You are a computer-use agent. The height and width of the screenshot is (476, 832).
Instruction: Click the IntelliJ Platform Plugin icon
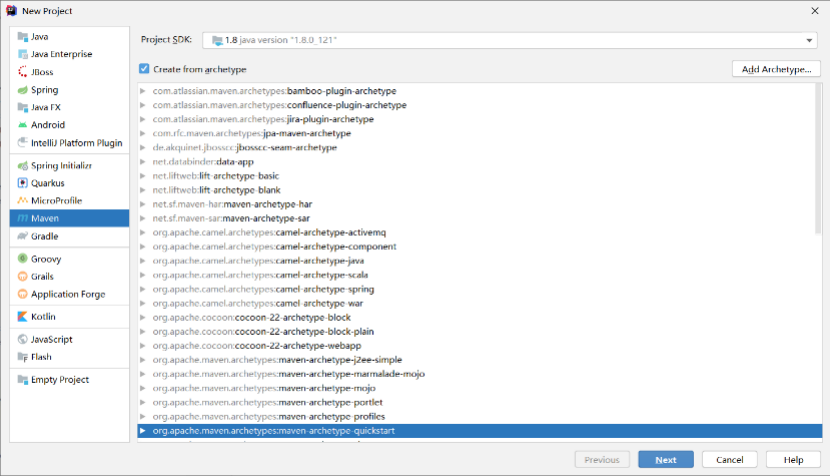[x=22, y=143]
